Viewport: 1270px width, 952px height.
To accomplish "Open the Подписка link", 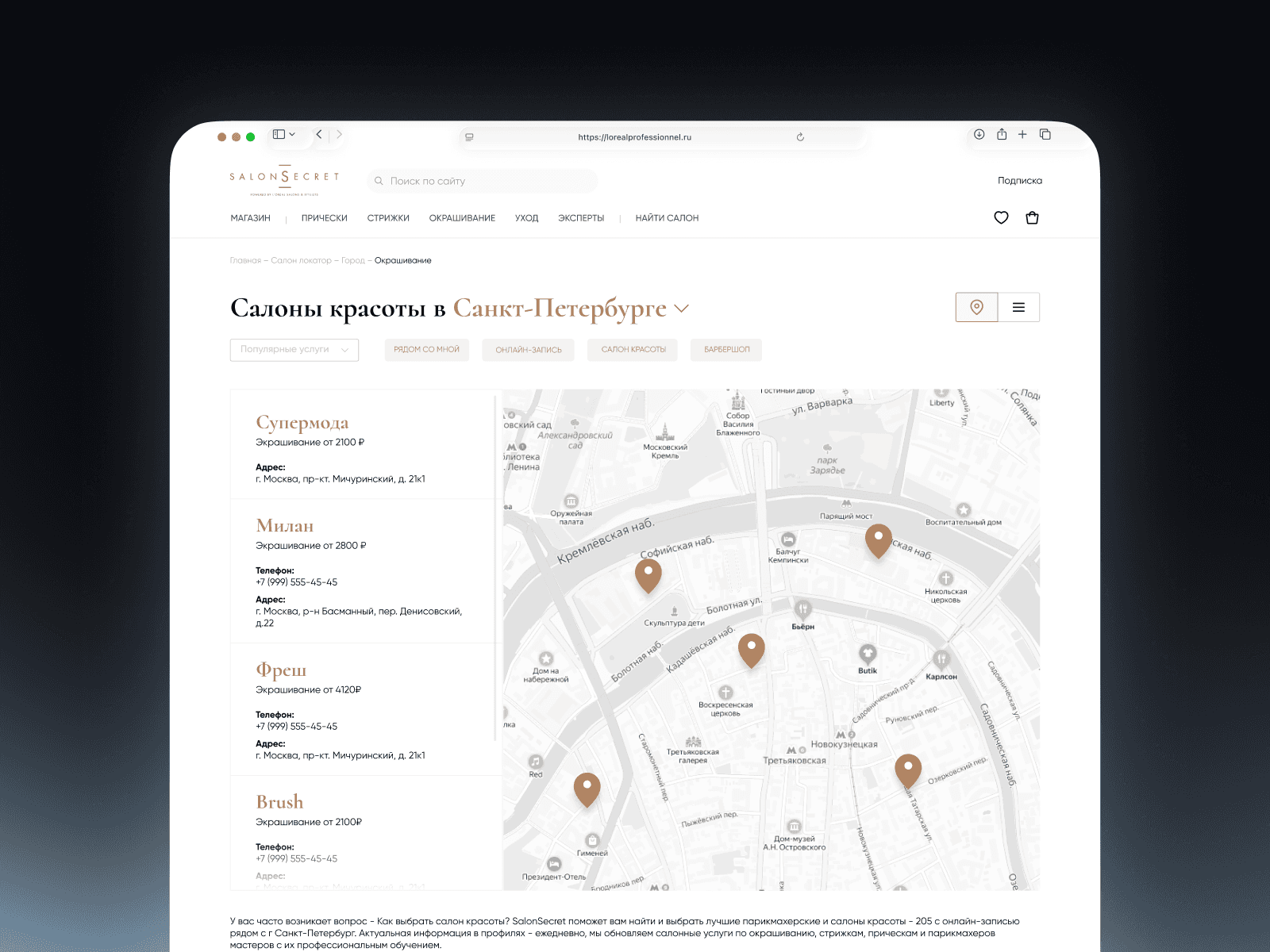I will [x=1020, y=181].
